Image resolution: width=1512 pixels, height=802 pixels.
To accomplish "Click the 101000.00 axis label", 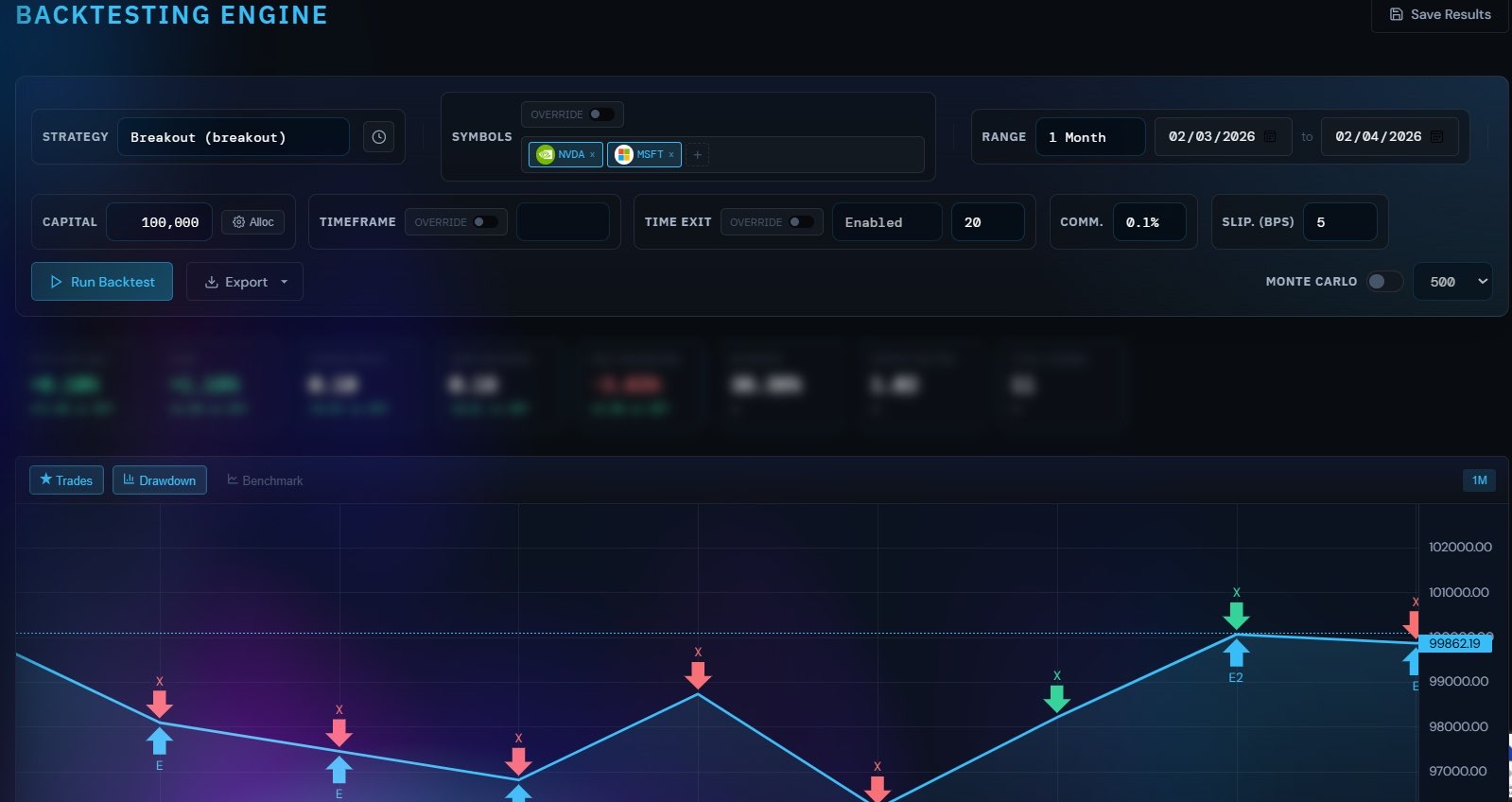I will pos(1458,593).
